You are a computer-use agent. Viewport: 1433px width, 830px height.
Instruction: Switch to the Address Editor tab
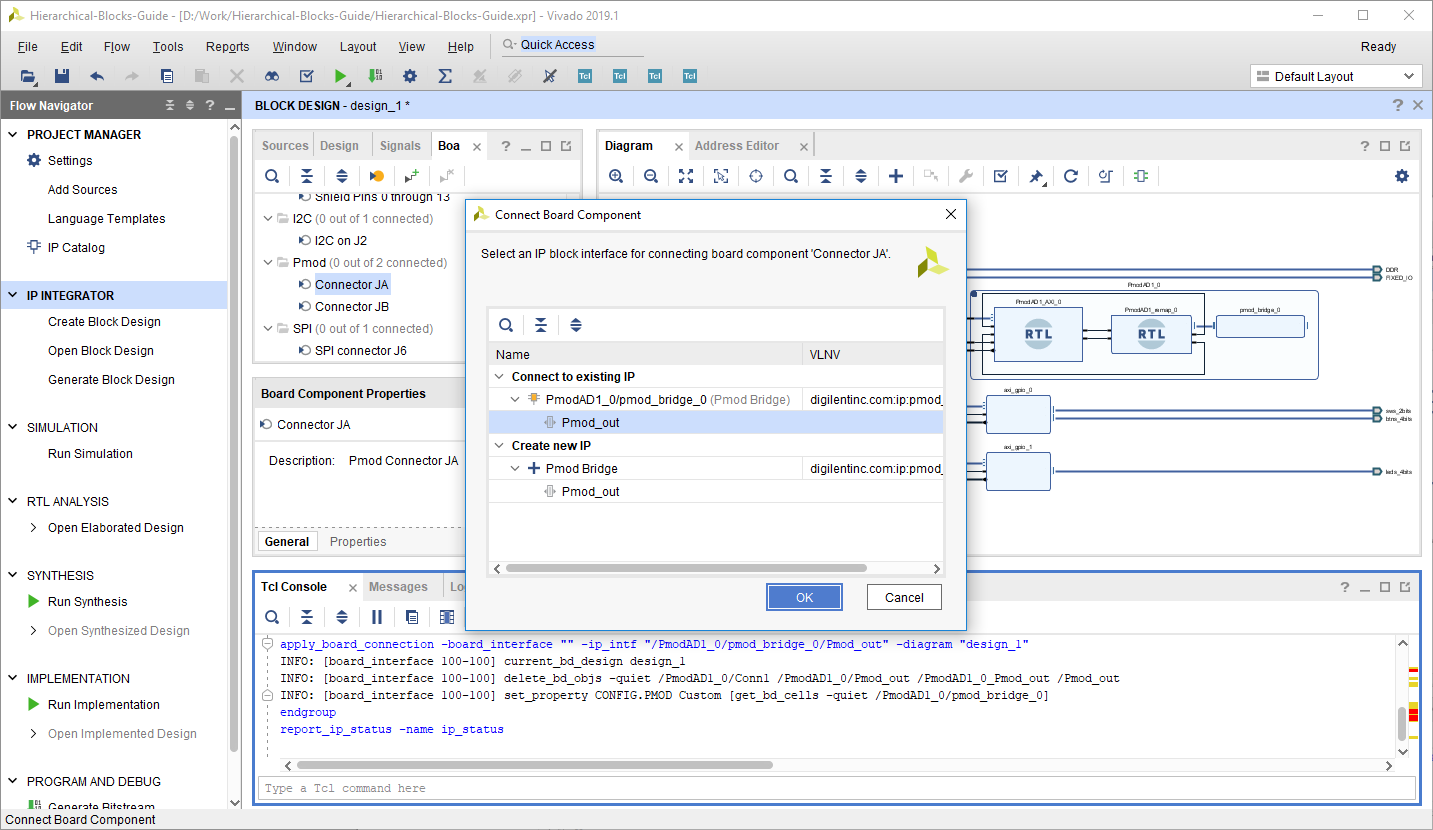(x=737, y=146)
